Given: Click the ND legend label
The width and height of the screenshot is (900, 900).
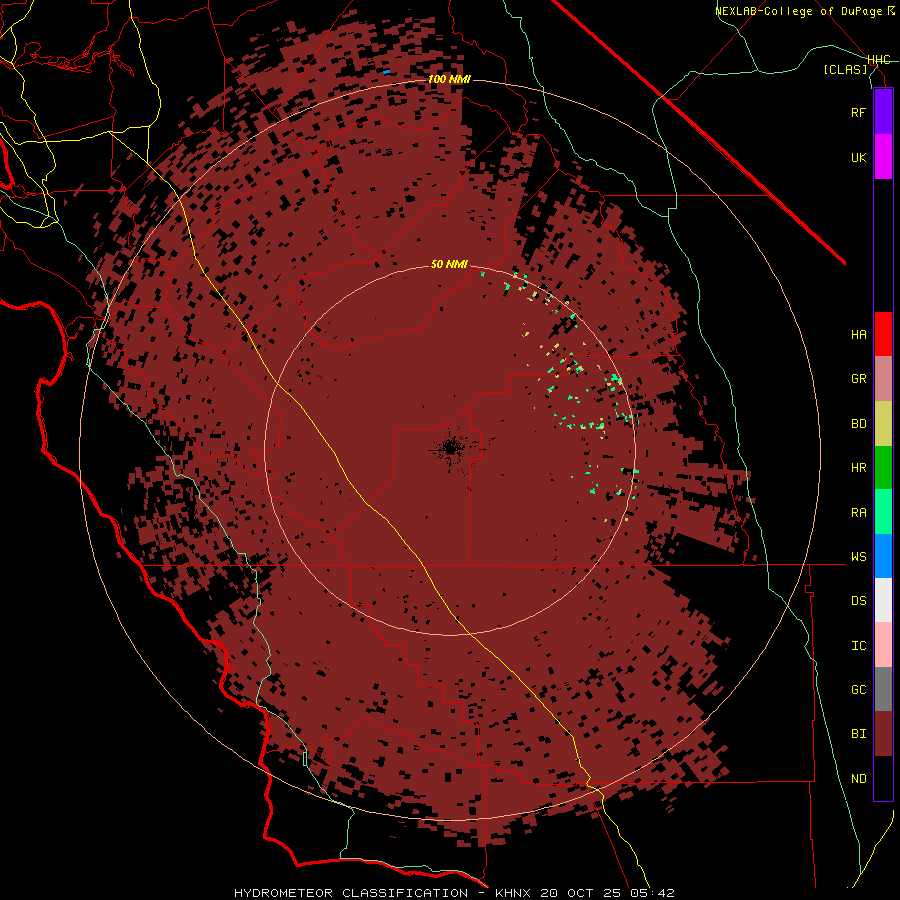Looking at the screenshot, I should pos(859,778).
